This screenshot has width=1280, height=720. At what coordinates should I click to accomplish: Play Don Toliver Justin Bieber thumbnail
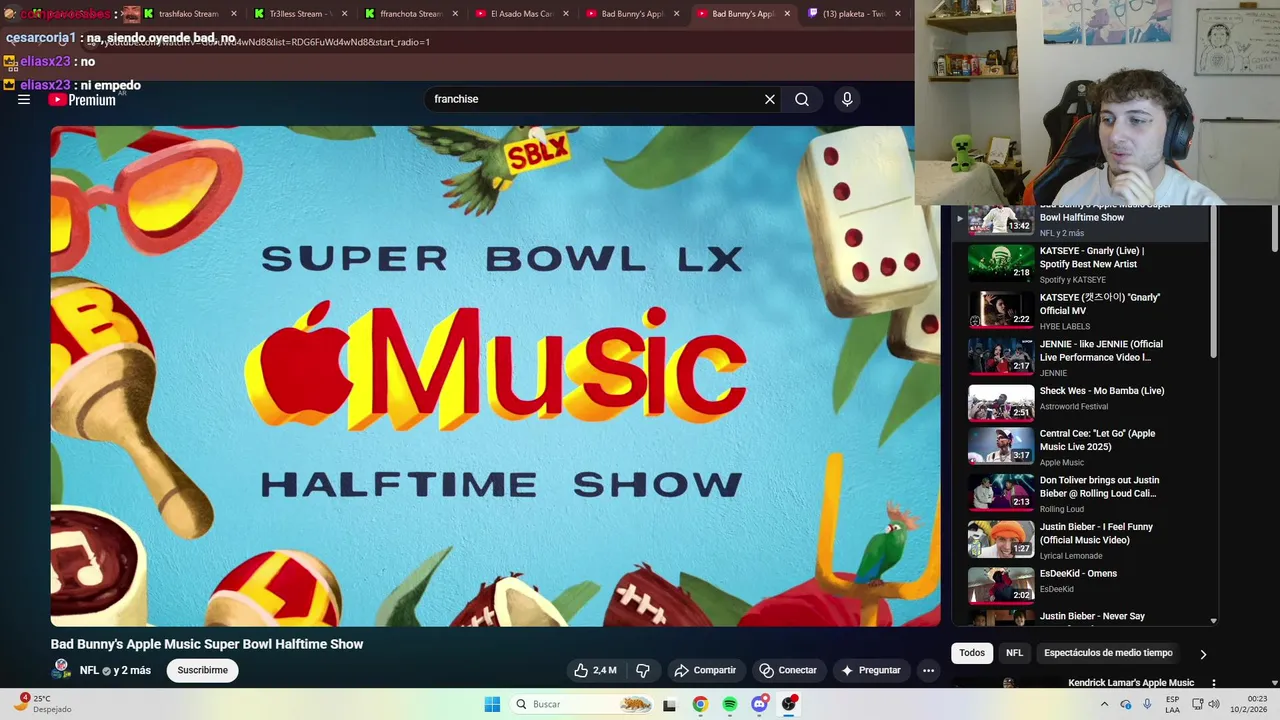point(1001,492)
